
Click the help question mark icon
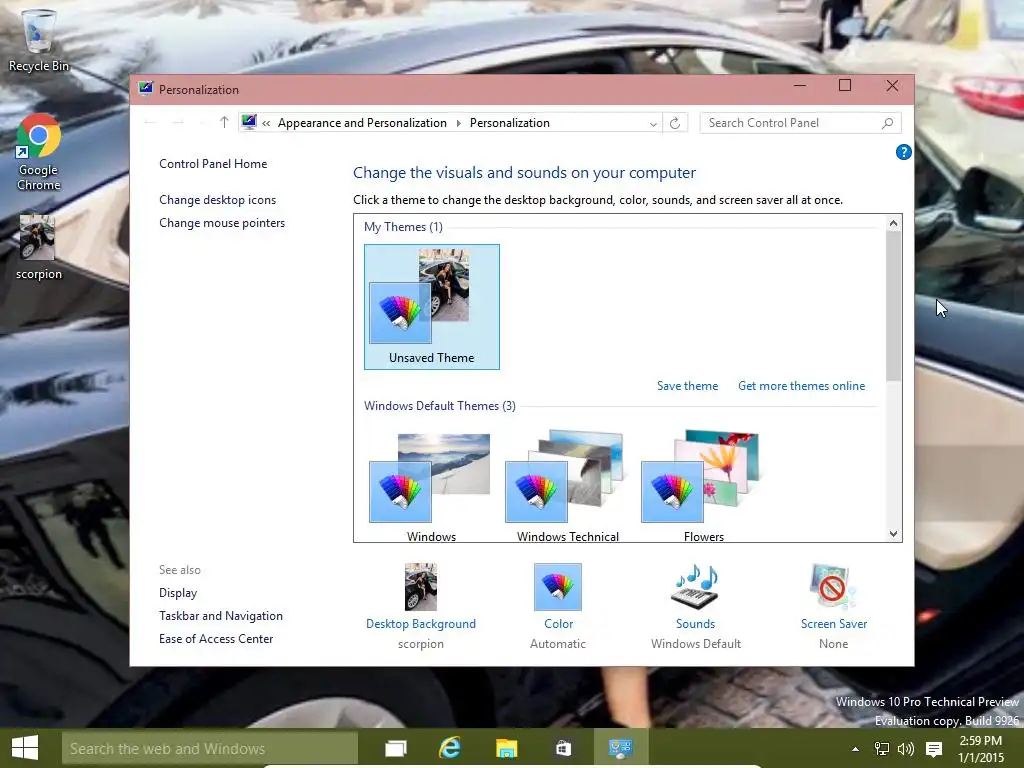tap(903, 152)
